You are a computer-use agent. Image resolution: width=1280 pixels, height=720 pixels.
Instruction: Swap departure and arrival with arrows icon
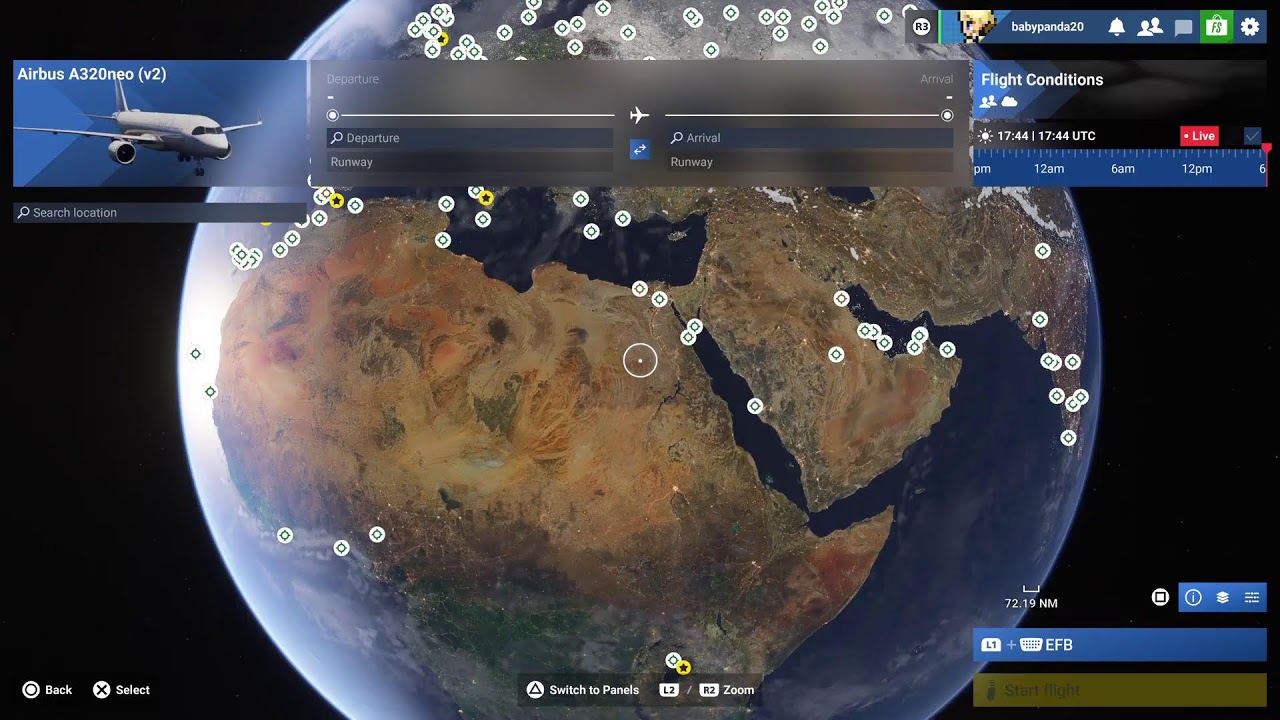pos(639,149)
